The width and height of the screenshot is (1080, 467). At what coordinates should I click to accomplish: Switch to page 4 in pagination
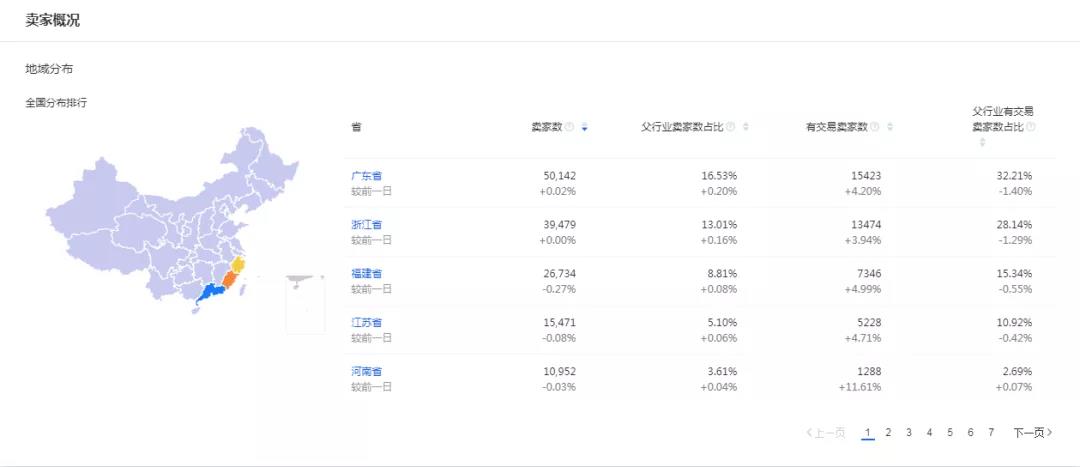[929, 433]
